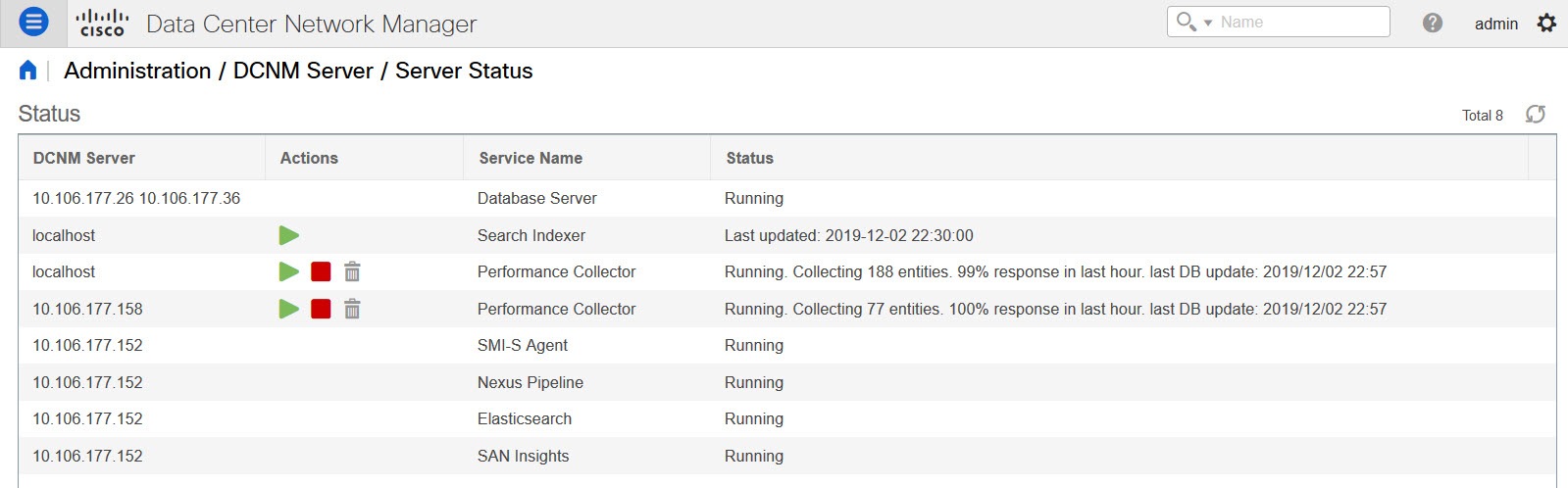The width and height of the screenshot is (1568, 488).
Task: Start localhost Performance Collector
Action: click(x=288, y=271)
